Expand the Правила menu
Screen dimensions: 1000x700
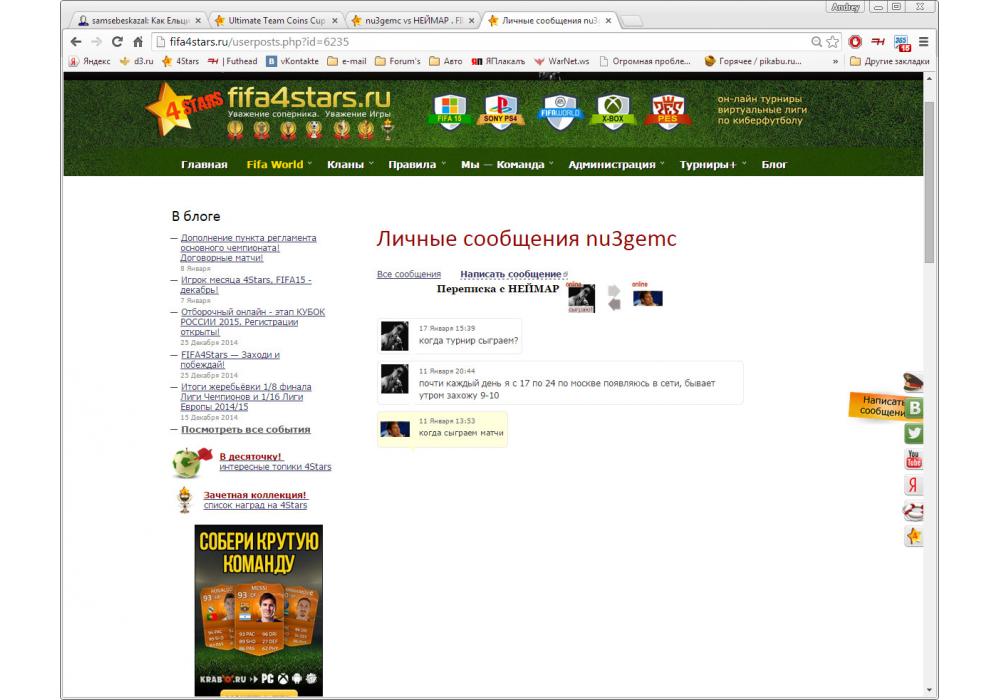point(417,164)
